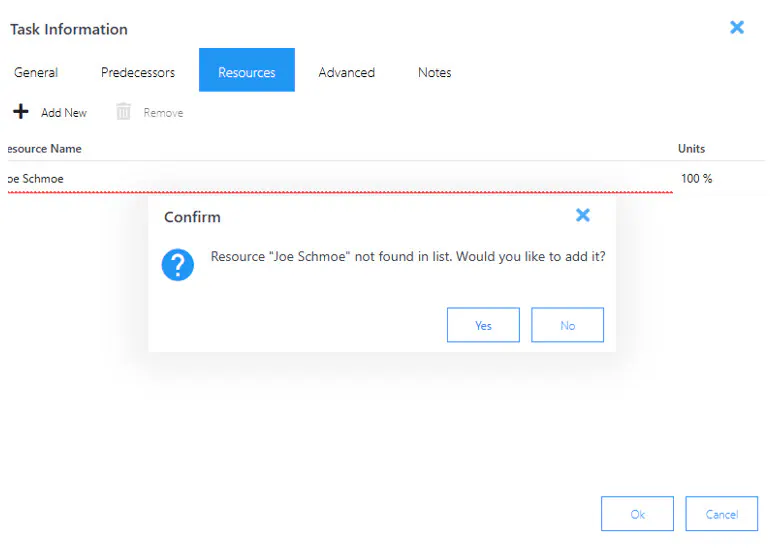The width and height of the screenshot is (781, 548).
Task: Click the Resource Name column header
Action: point(44,148)
